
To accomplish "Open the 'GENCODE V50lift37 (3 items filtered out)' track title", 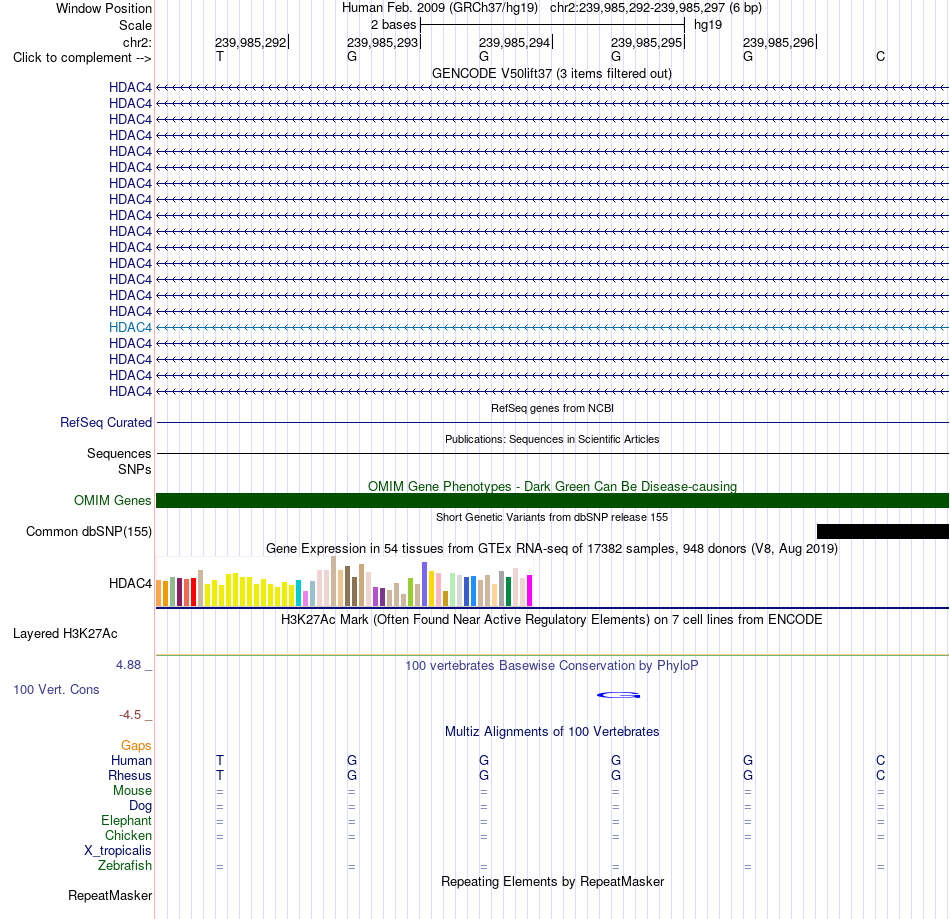I will (x=551, y=73).
